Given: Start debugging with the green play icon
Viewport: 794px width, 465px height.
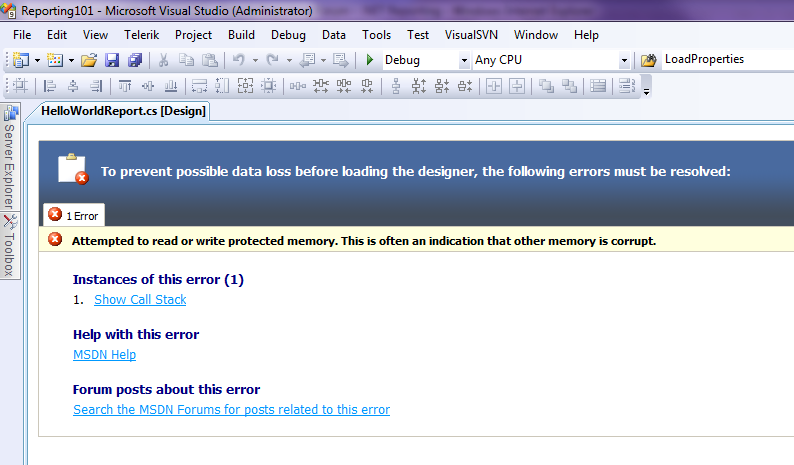Looking at the screenshot, I should click(x=370, y=60).
